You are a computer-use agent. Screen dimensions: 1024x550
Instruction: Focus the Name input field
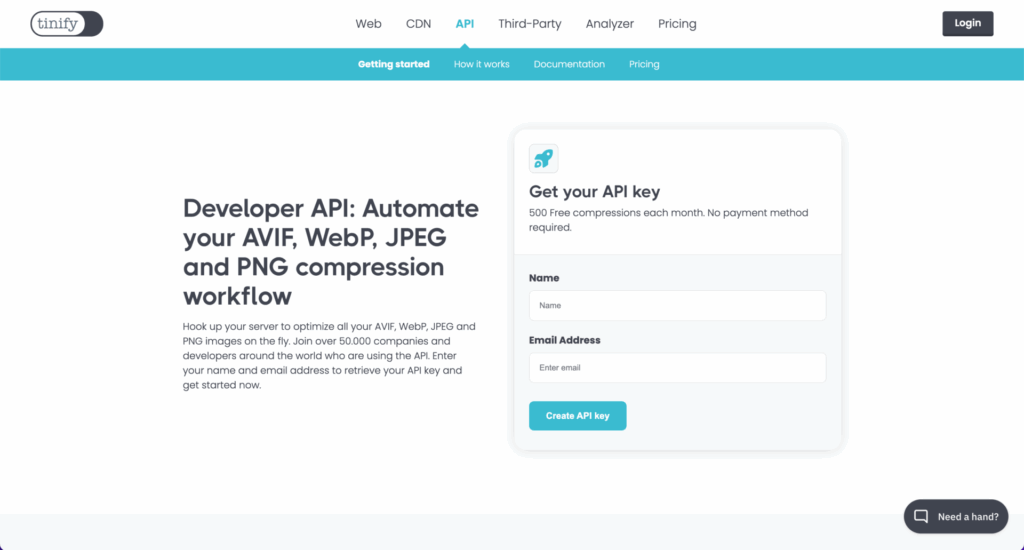point(677,306)
